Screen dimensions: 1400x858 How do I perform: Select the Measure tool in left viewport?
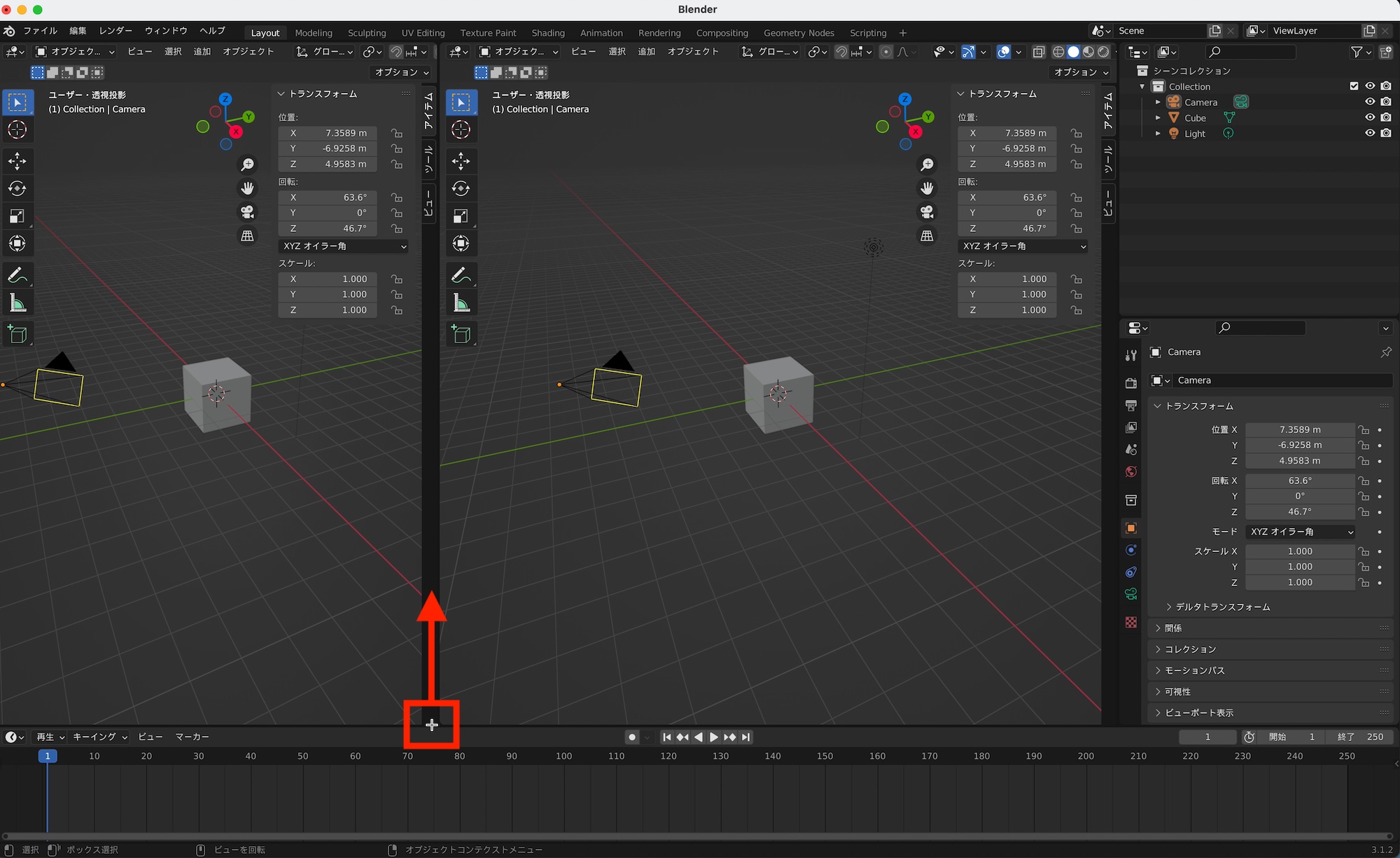(17, 303)
